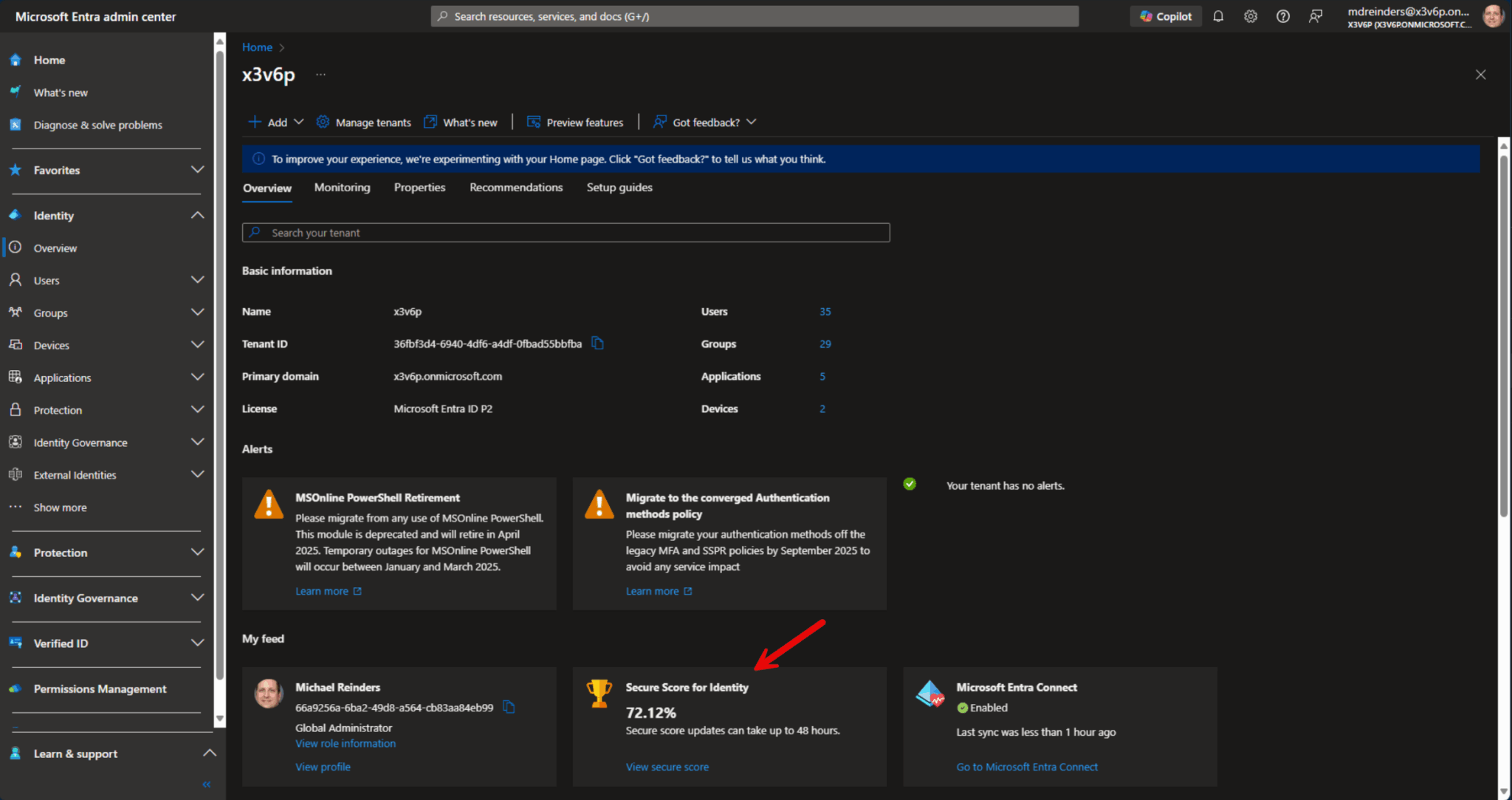The width and height of the screenshot is (1512, 800).
Task: Copy the Tenant ID using the copy icon
Action: pyautogui.click(x=598, y=343)
